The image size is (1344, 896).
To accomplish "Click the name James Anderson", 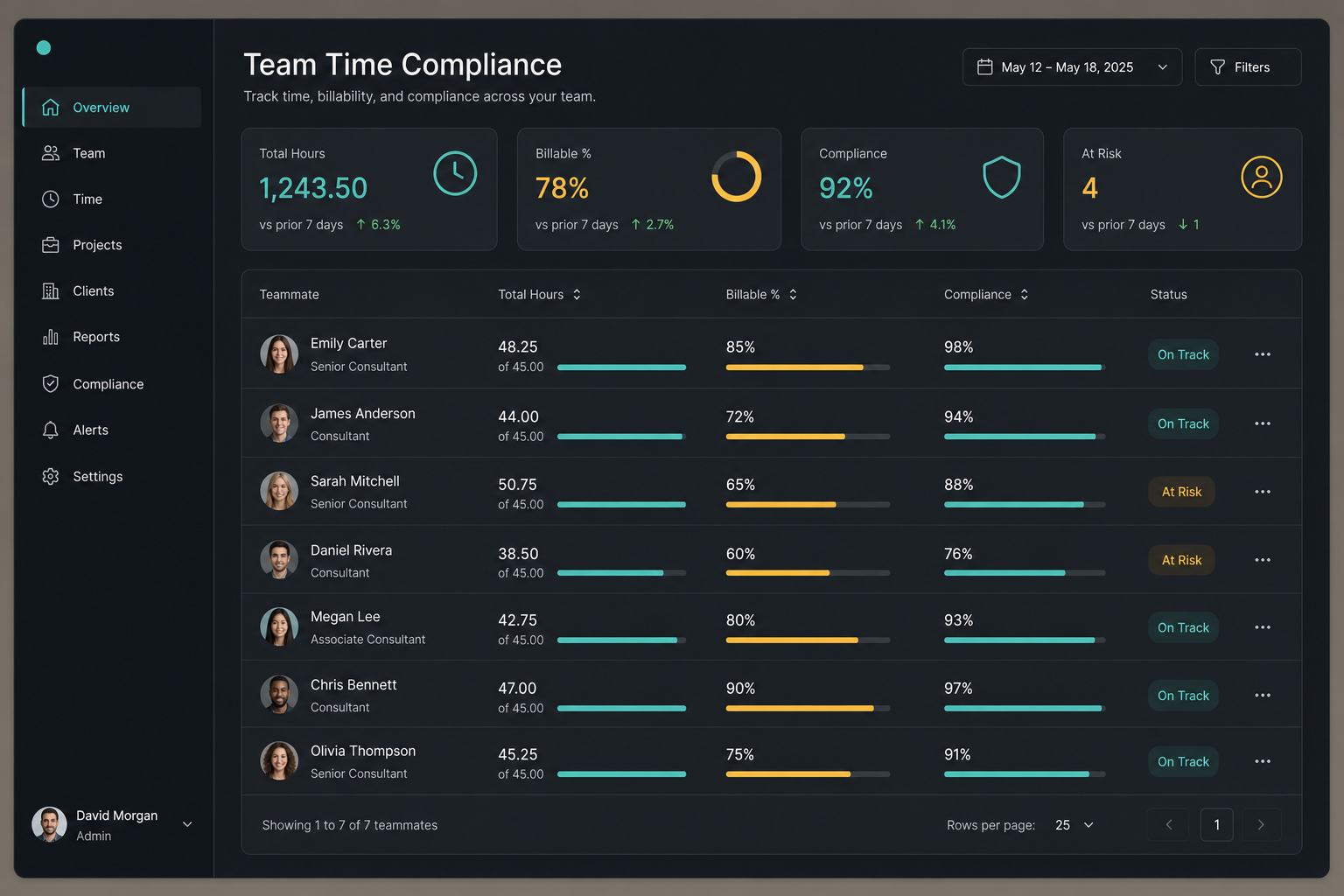I will 362,413.
